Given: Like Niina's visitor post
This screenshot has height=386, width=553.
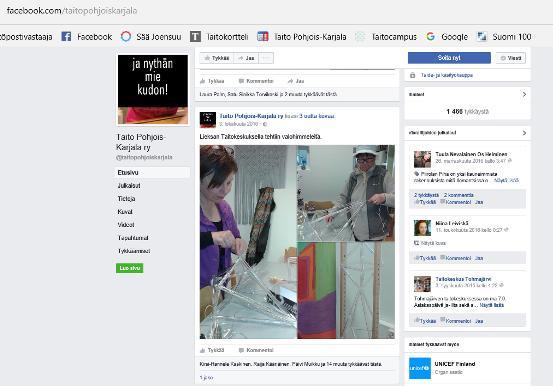Looking at the screenshot, I should (x=426, y=258).
